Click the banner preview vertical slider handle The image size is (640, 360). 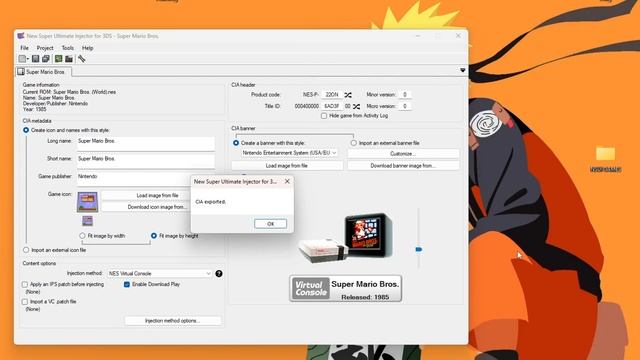point(418,249)
